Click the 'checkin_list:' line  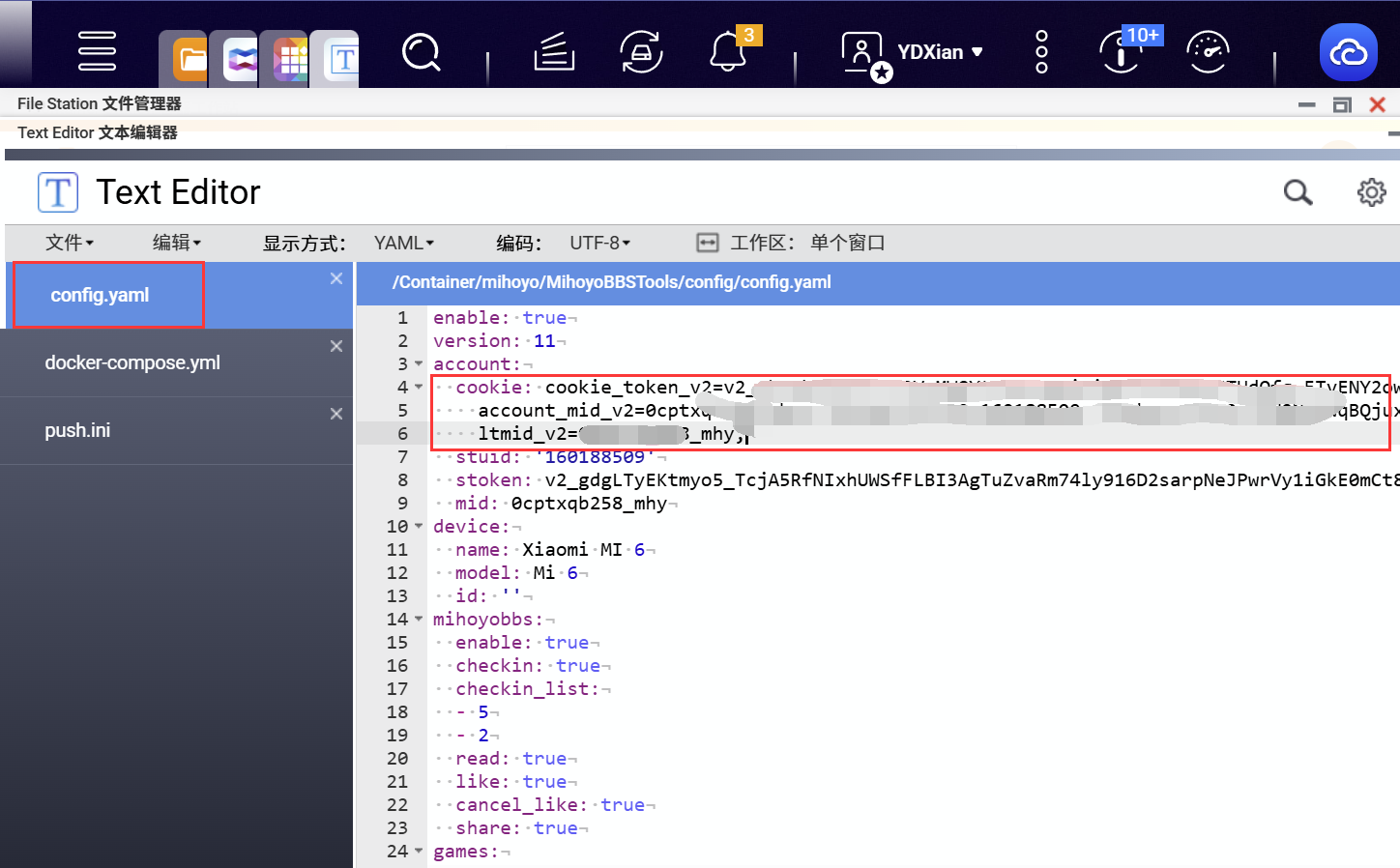pos(528,689)
